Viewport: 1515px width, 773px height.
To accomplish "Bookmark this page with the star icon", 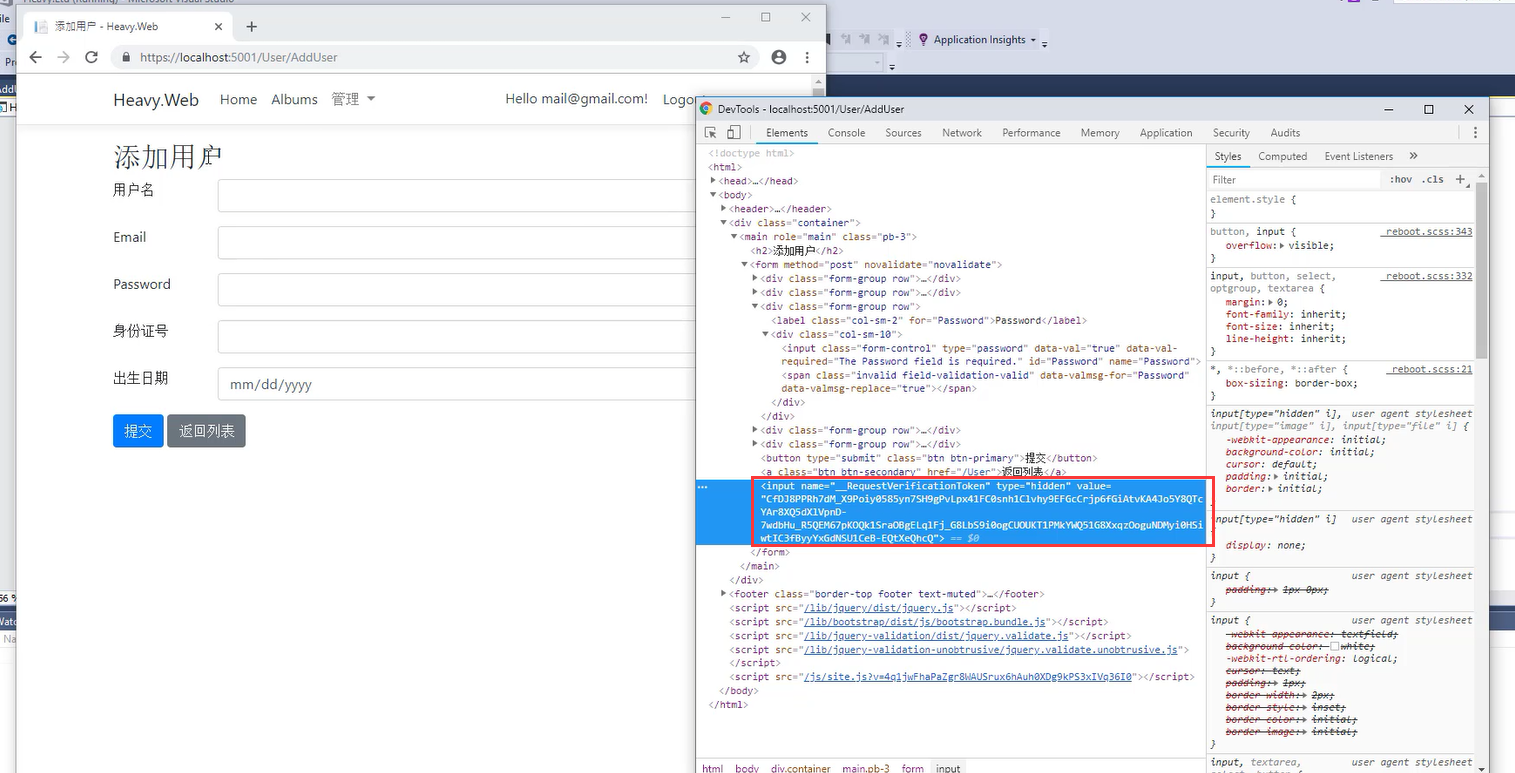I will [x=744, y=57].
